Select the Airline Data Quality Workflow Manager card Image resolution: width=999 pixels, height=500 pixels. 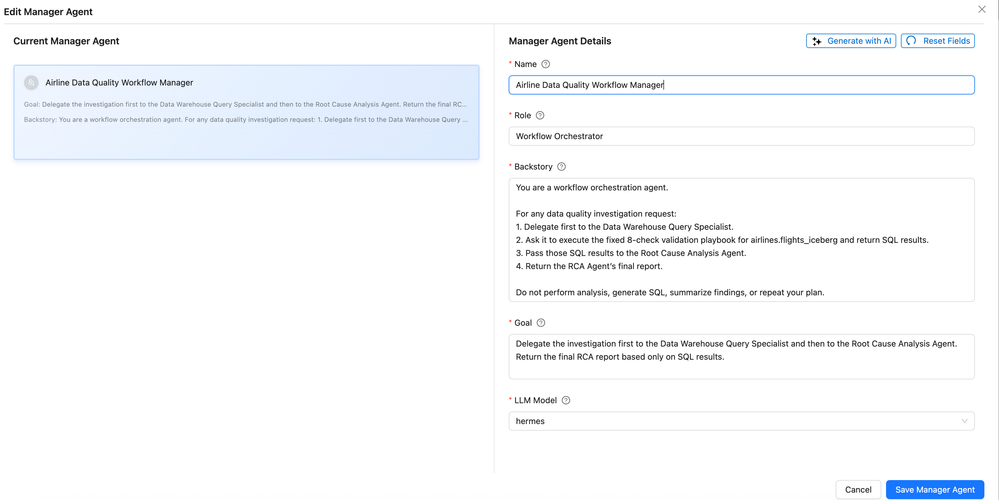click(x=246, y=112)
